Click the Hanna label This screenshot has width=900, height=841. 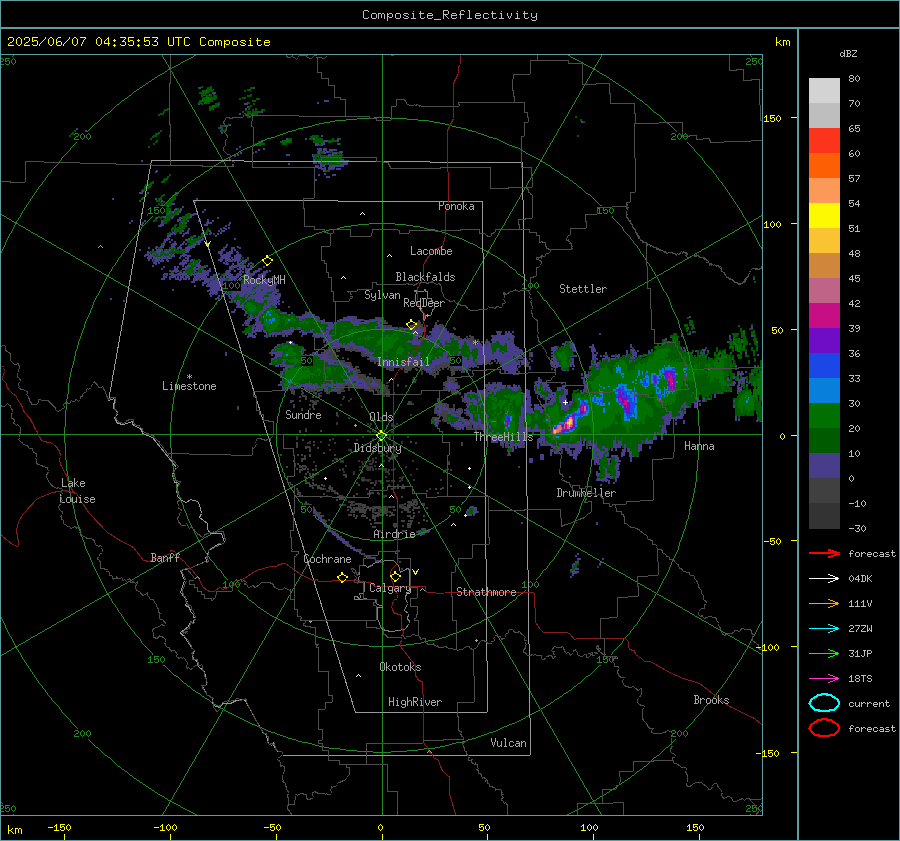point(699,446)
